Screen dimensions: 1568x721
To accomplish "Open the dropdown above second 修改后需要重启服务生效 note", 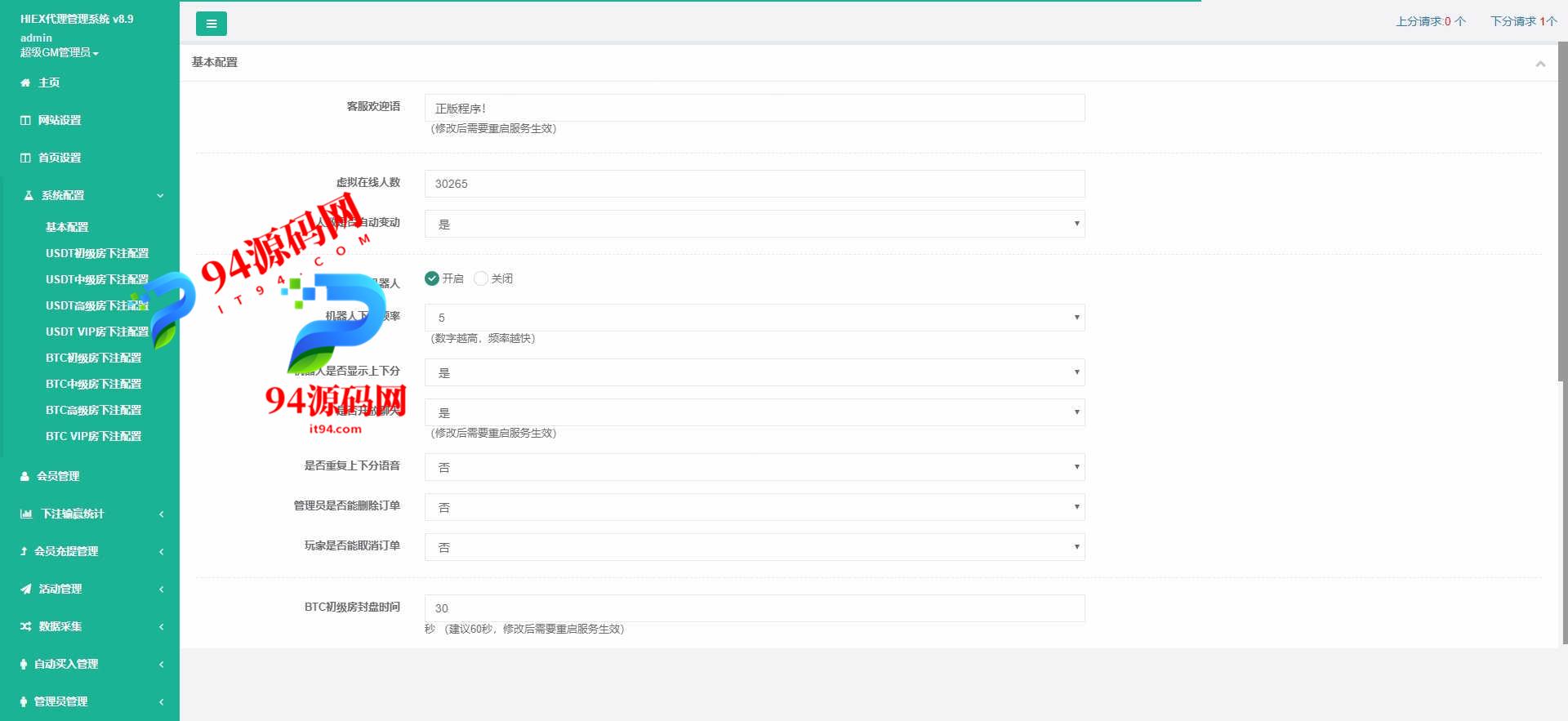I will pyautogui.click(x=755, y=412).
